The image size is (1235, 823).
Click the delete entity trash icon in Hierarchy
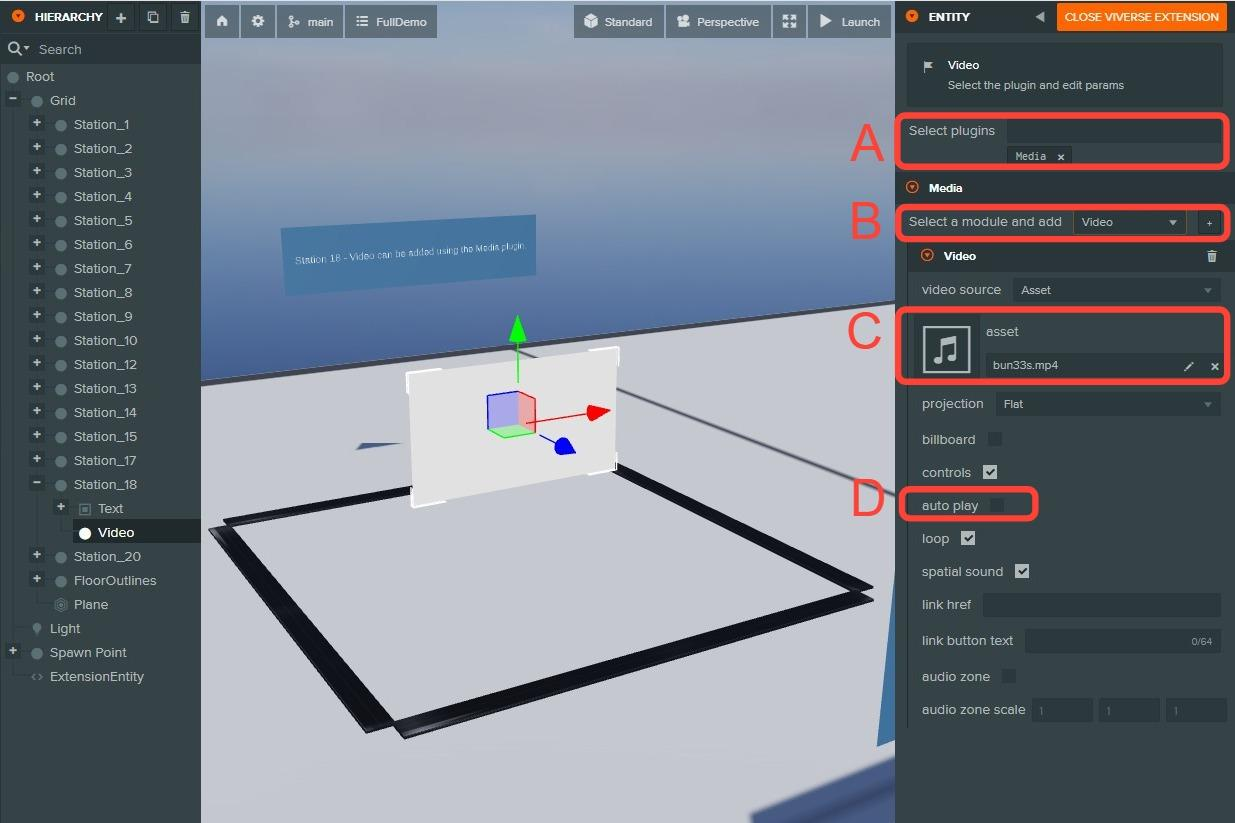tap(185, 18)
